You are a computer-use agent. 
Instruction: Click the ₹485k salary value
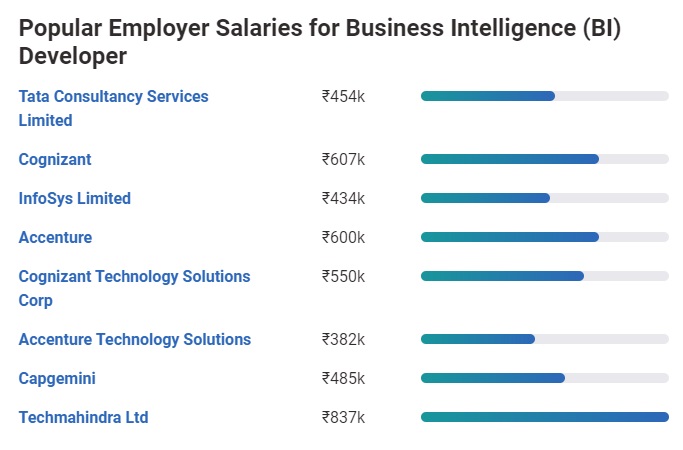pos(343,378)
